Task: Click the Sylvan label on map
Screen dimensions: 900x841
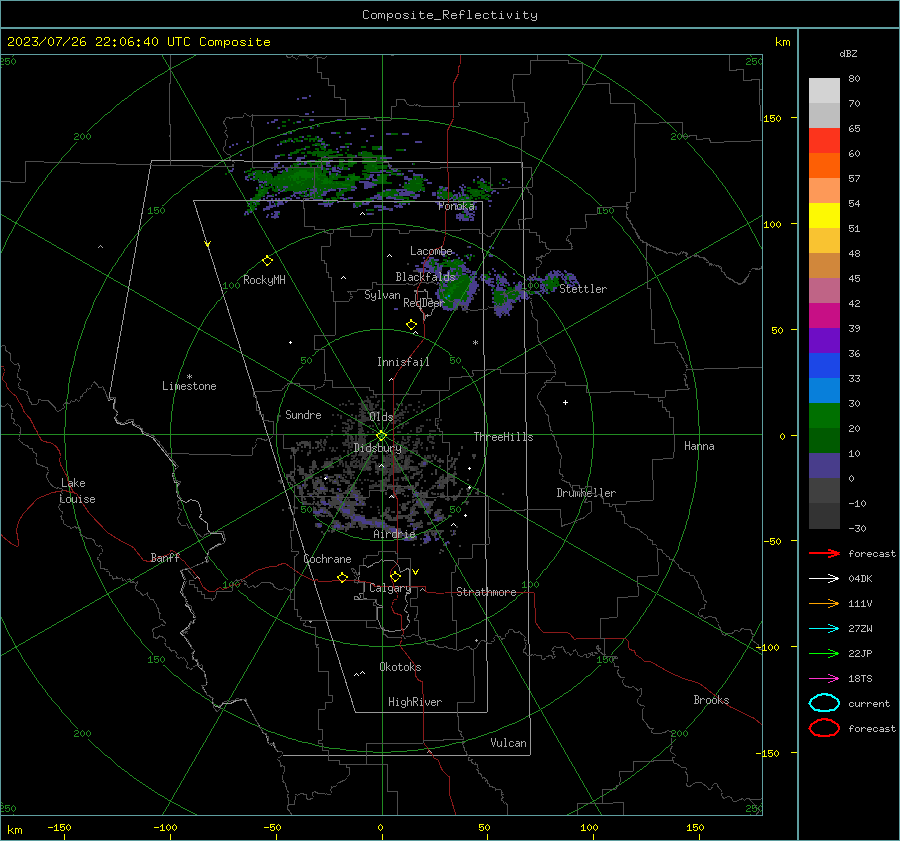Action: click(x=382, y=295)
